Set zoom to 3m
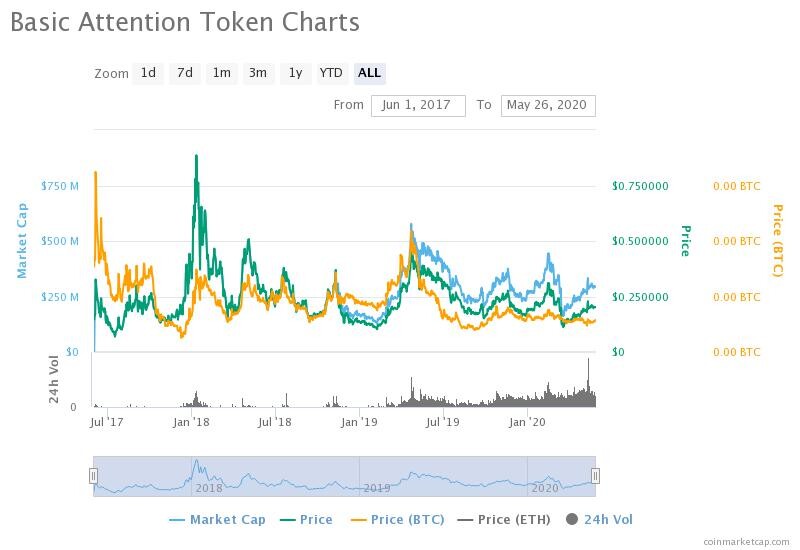The width and height of the screenshot is (800, 550). coord(258,73)
